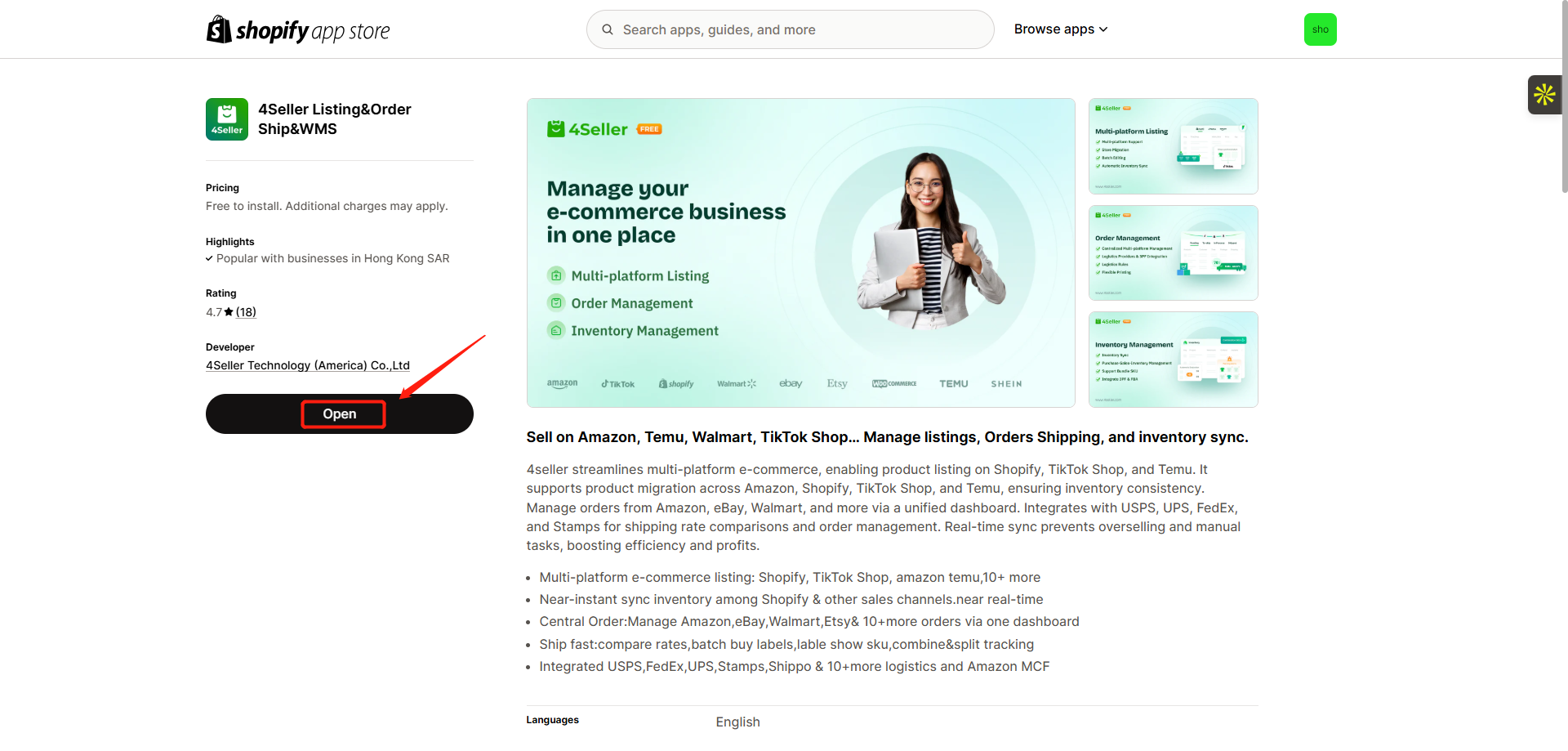This screenshot has height=751, width=1568.
Task: Click the 4Seller app icon
Action: 227,119
